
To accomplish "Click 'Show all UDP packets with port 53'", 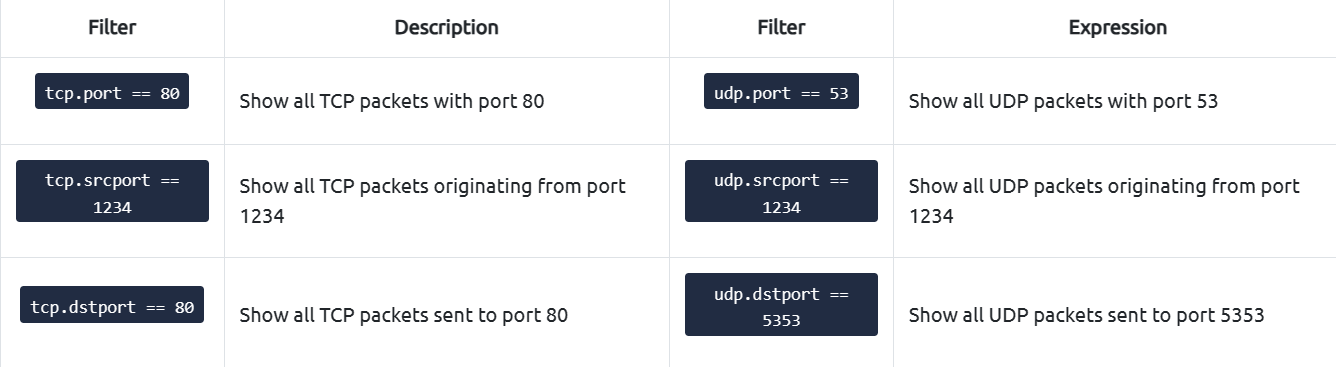I will 1063,101.
